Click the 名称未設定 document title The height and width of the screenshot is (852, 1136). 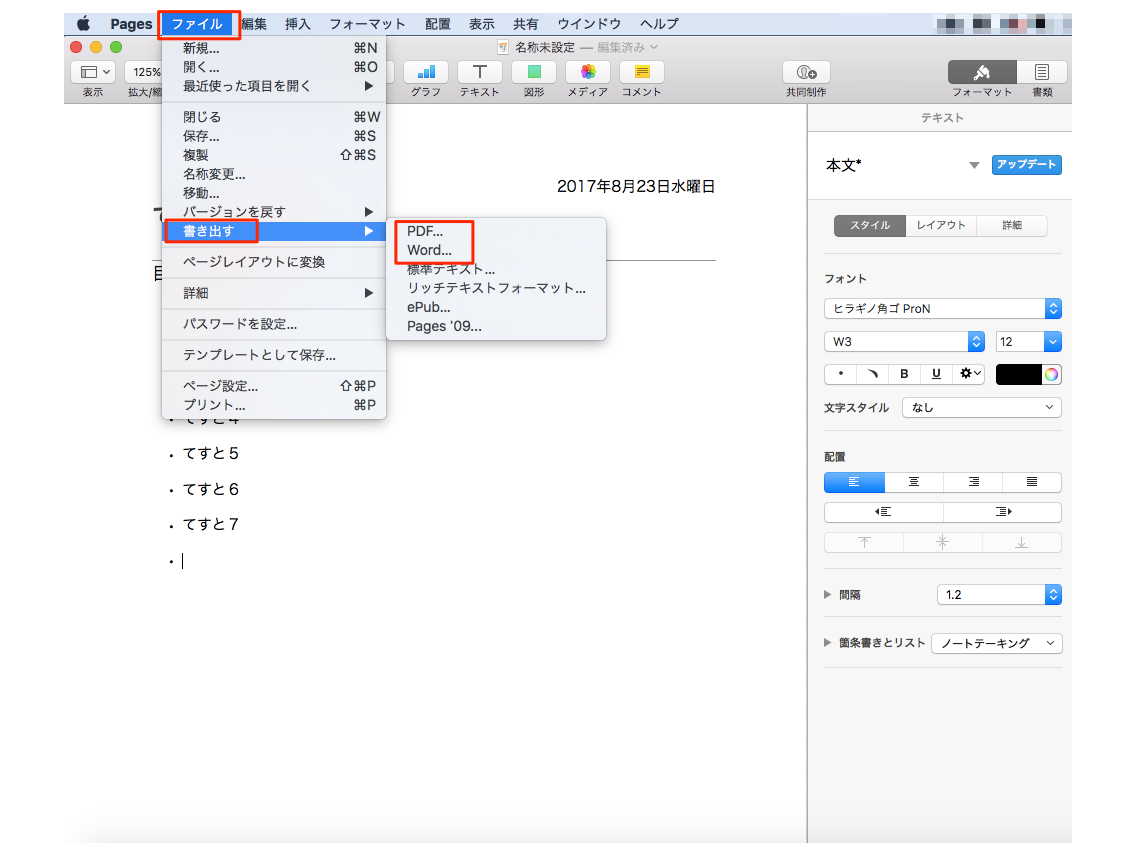[x=544, y=47]
